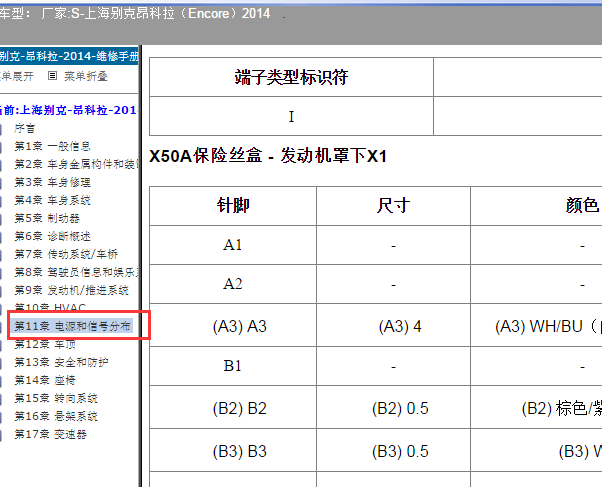Open 第17章 变速器 chapter
This screenshot has width=602, height=487.
[50, 434]
